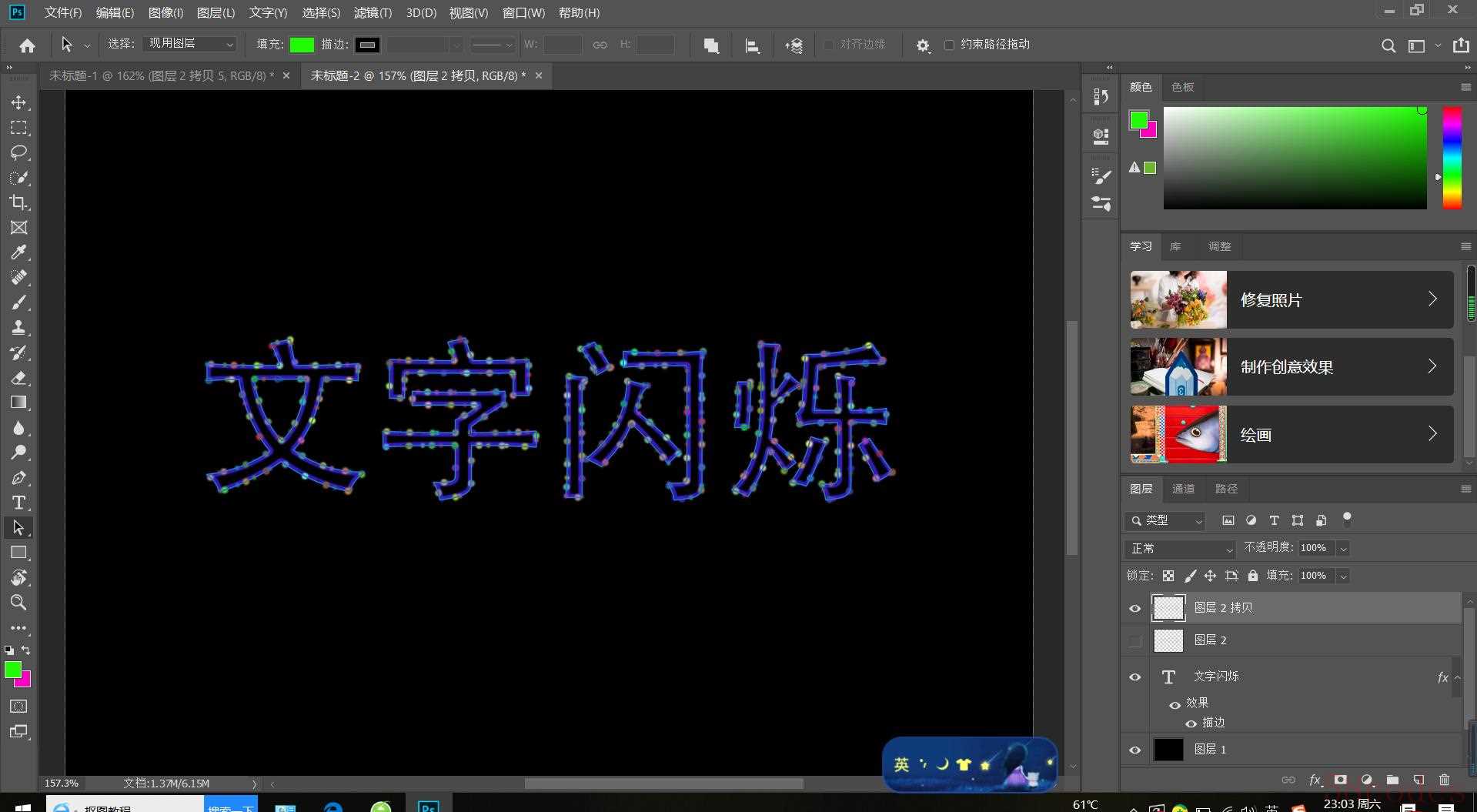The height and width of the screenshot is (812, 1477).
Task: Select the Lasso tool
Action: point(18,152)
